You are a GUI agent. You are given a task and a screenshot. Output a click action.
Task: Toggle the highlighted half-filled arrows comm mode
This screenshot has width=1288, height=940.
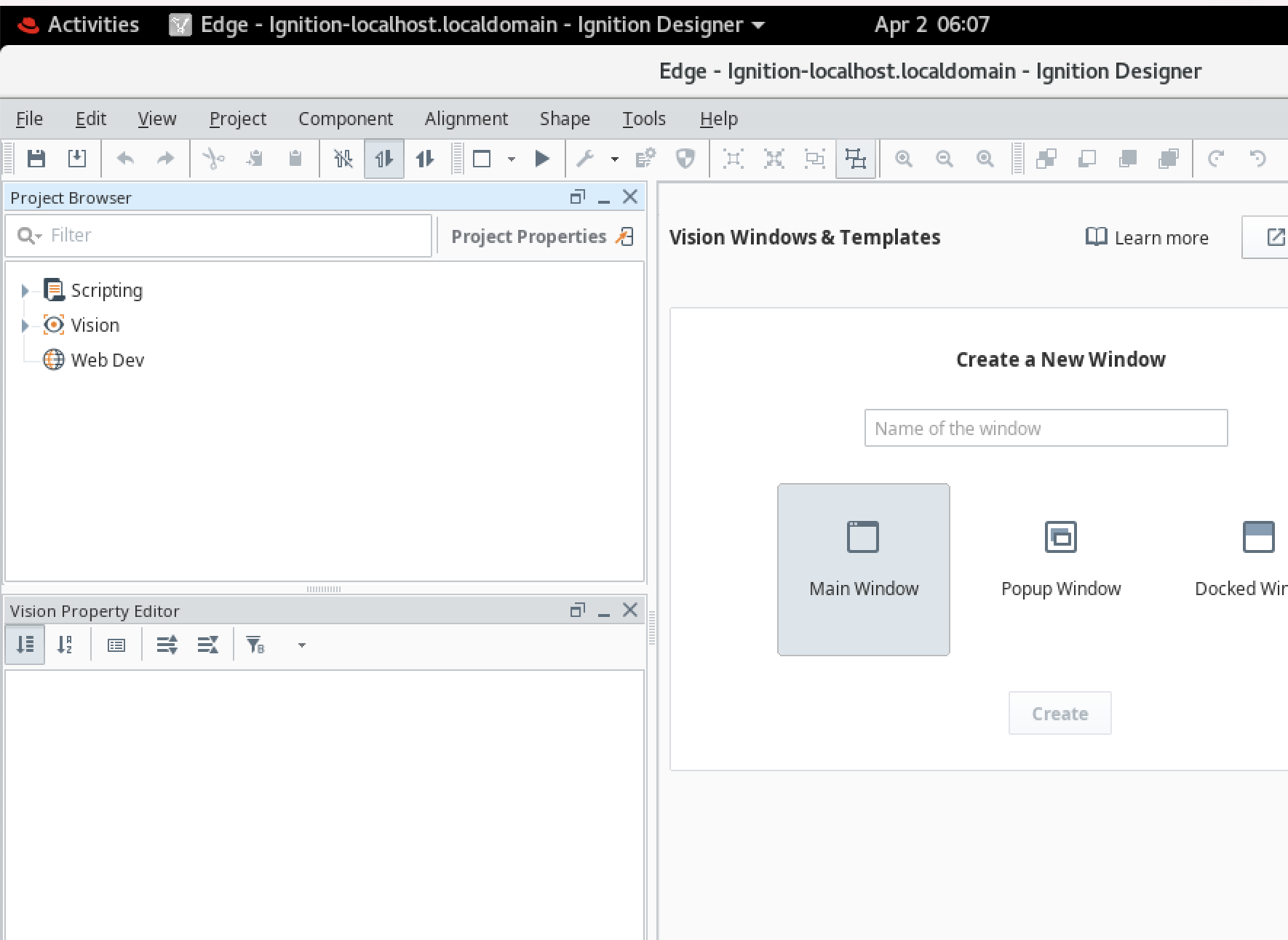384,159
